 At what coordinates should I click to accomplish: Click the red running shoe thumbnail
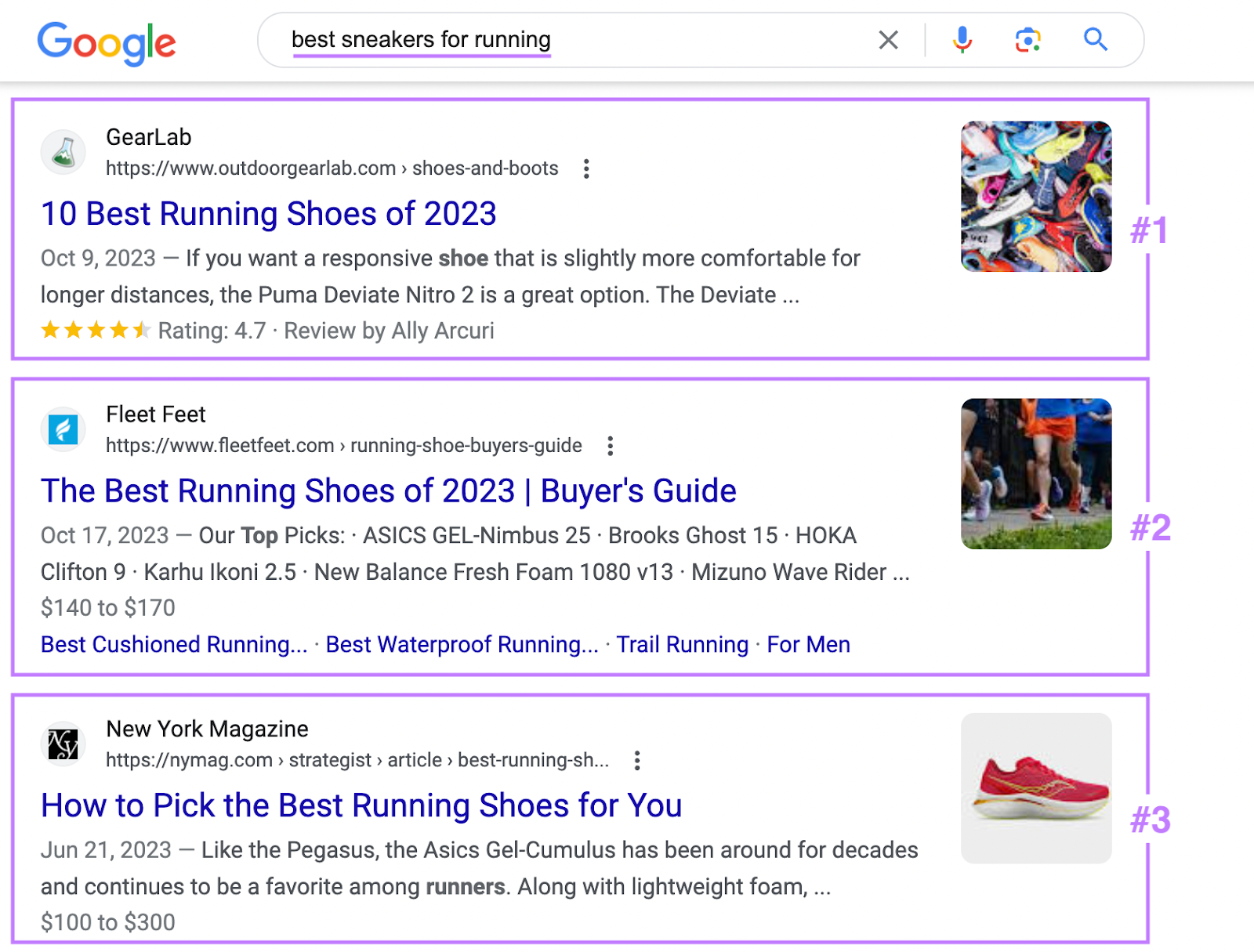(x=1035, y=788)
